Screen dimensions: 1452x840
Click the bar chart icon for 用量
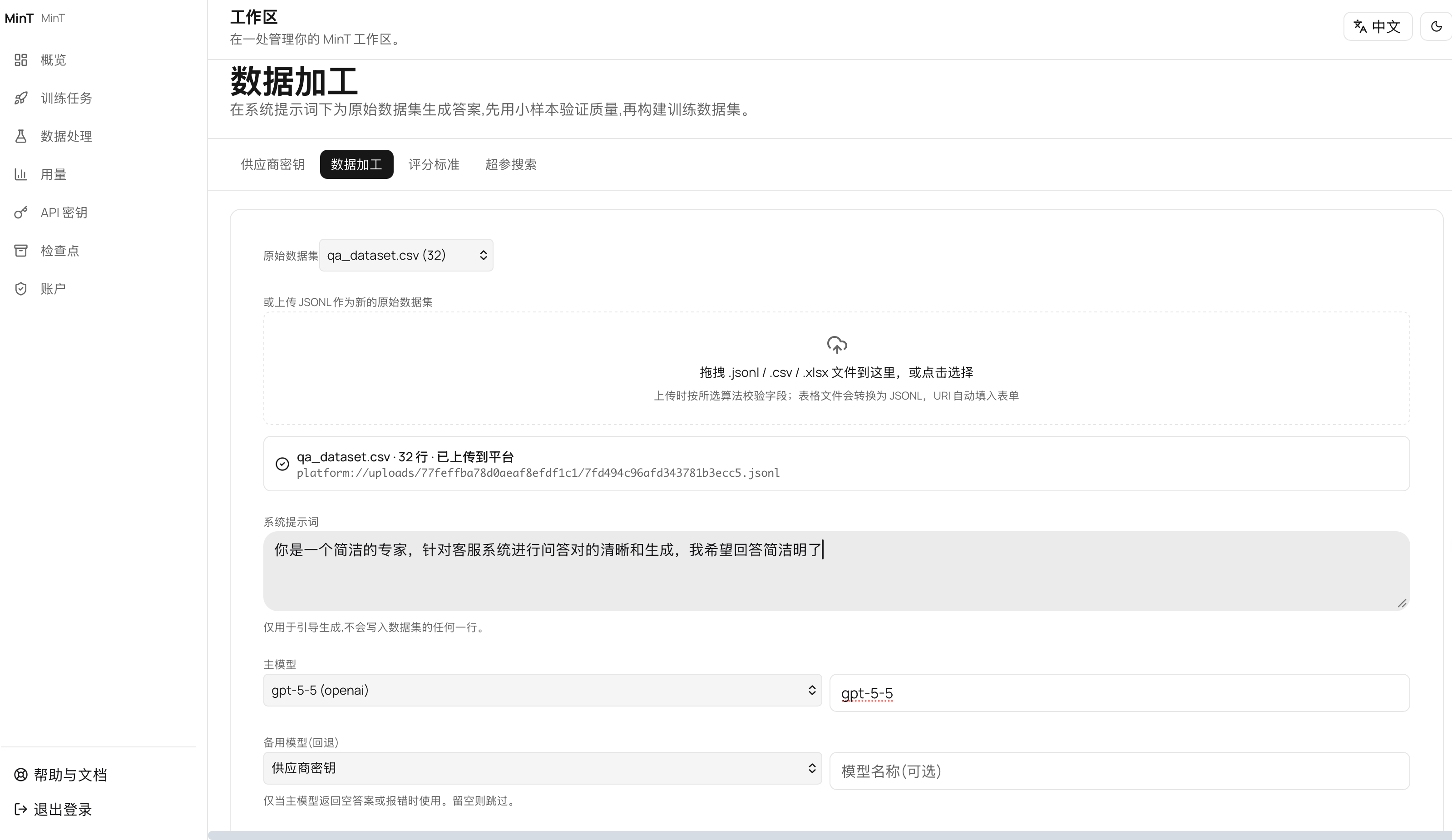point(21,174)
